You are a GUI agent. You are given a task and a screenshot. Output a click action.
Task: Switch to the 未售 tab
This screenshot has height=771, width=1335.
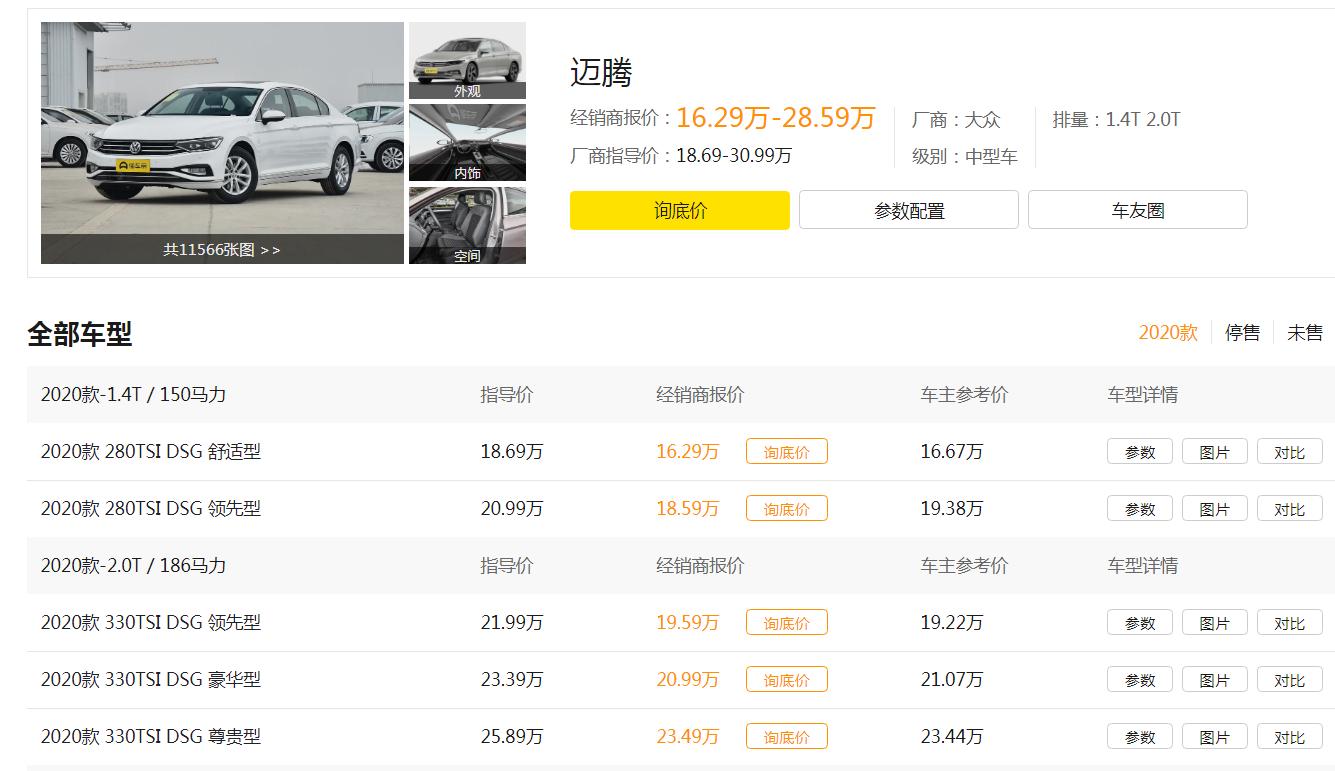[x=1304, y=333]
